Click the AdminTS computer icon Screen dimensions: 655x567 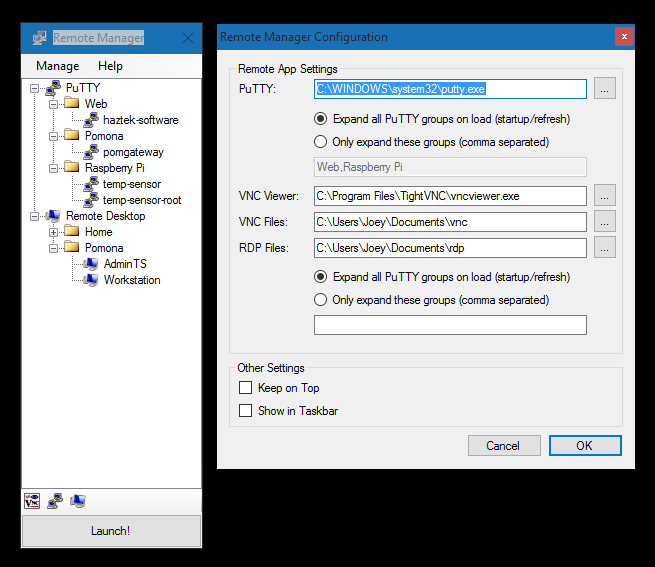91,264
